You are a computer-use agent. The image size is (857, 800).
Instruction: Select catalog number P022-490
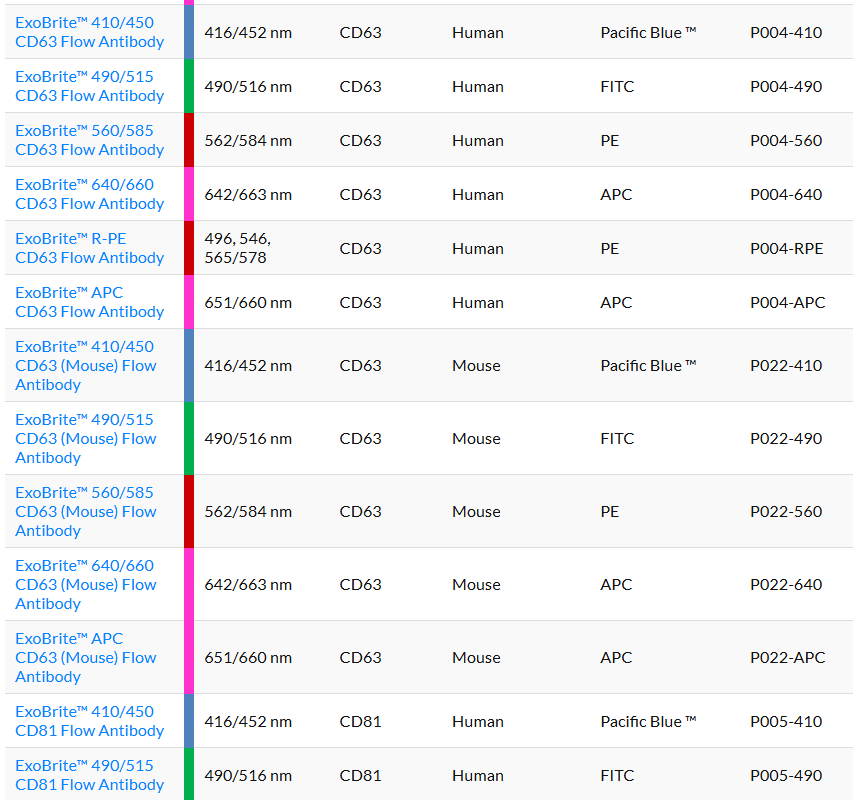pyautogui.click(x=786, y=439)
